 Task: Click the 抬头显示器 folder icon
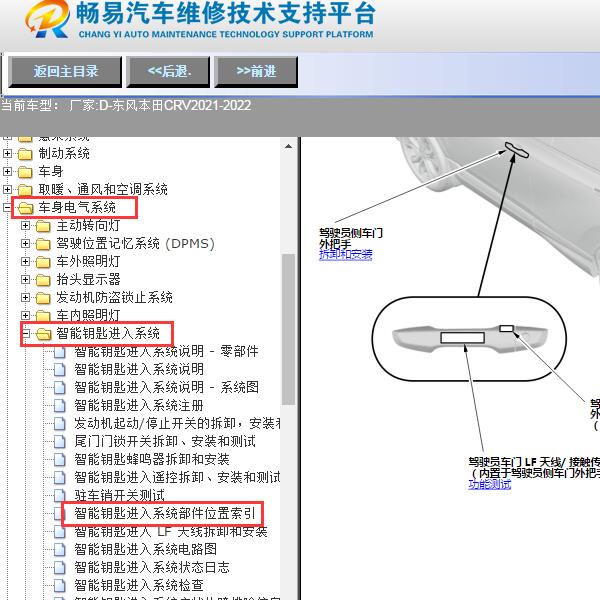pyautogui.click(x=43, y=280)
